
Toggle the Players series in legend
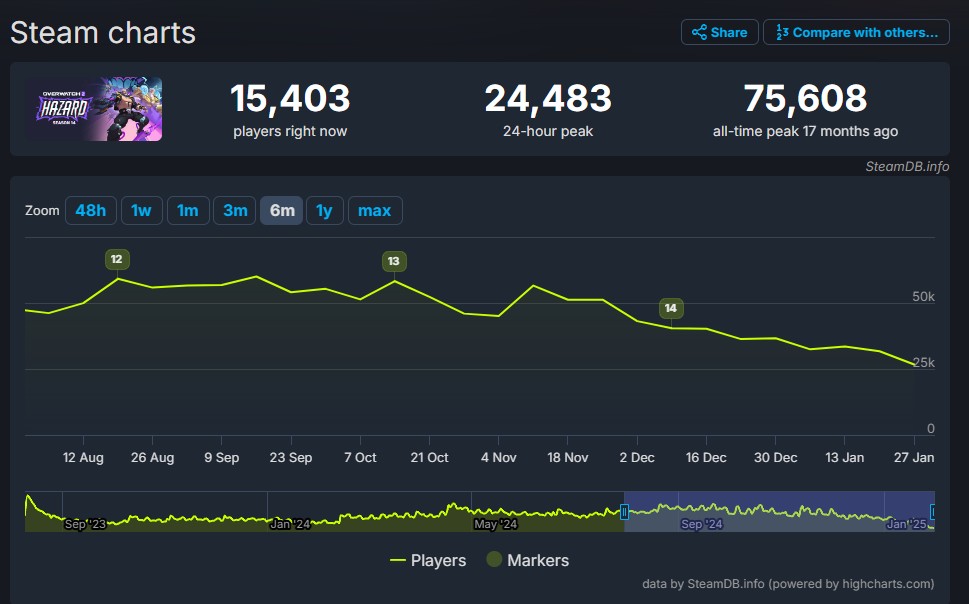click(428, 560)
